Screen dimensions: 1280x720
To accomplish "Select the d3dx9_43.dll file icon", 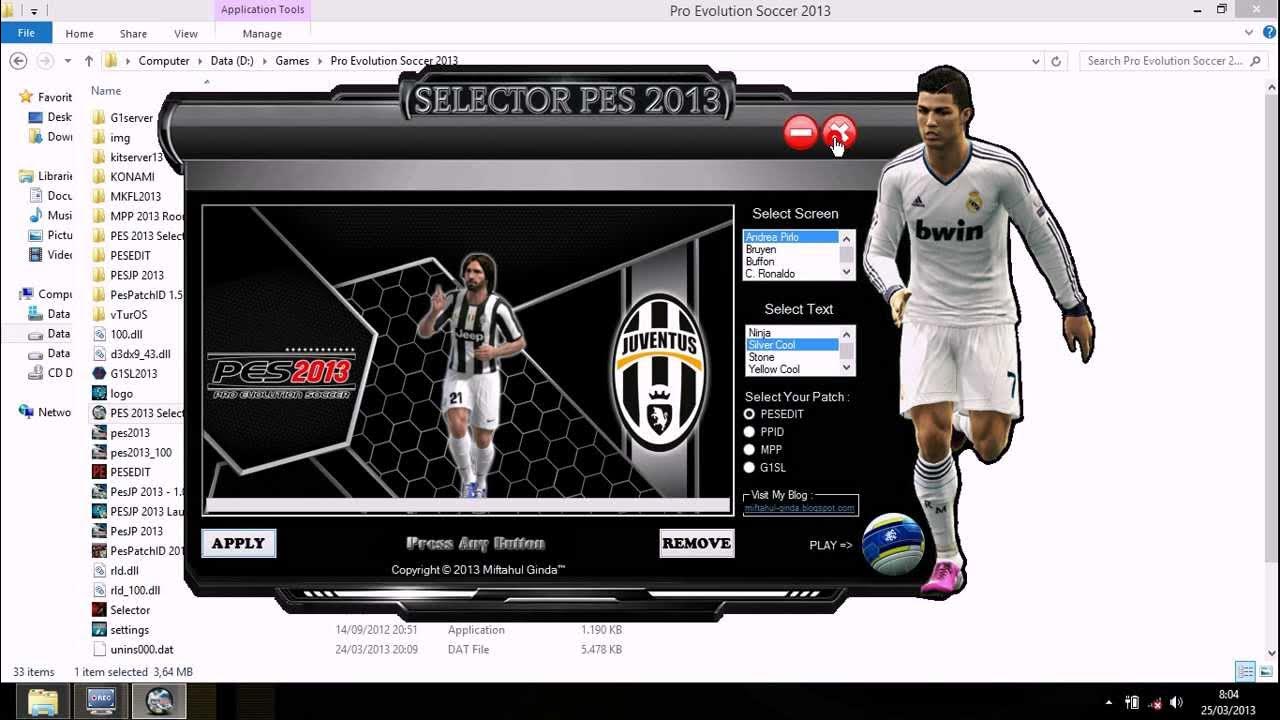I will click(99, 353).
